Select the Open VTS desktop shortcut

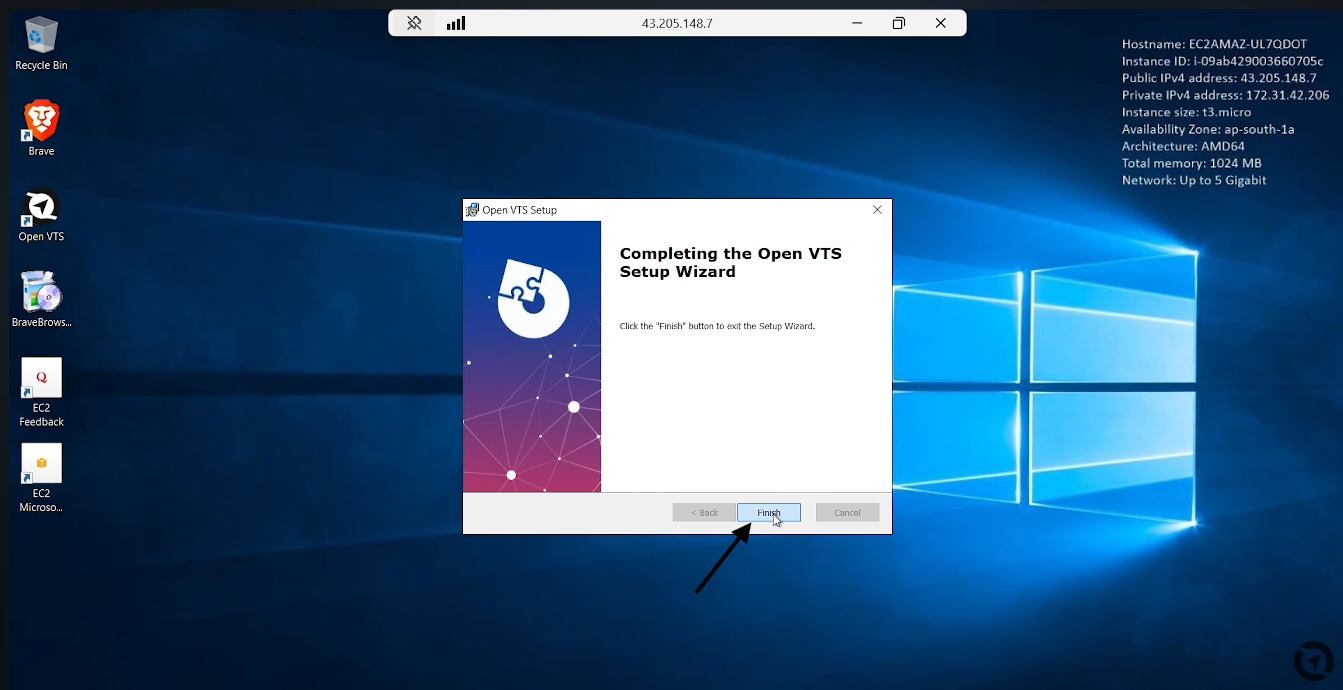point(41,214)
